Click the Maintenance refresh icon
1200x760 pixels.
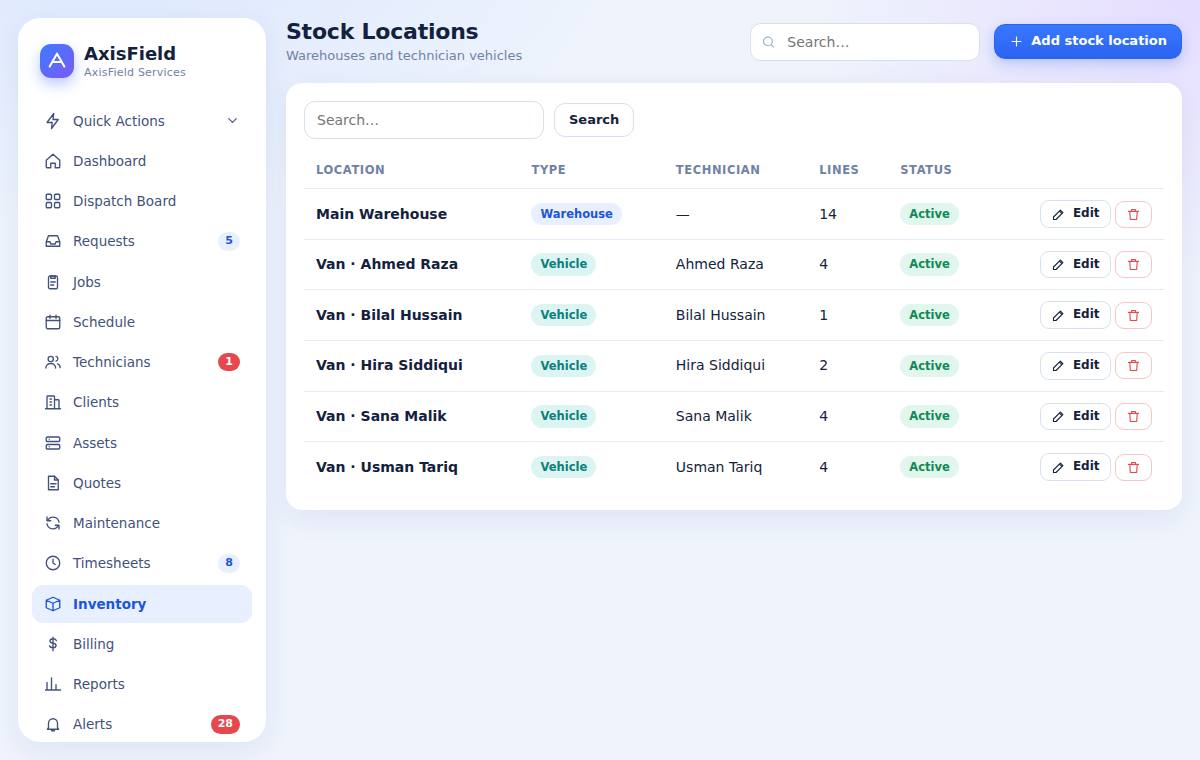pos(53,523)
